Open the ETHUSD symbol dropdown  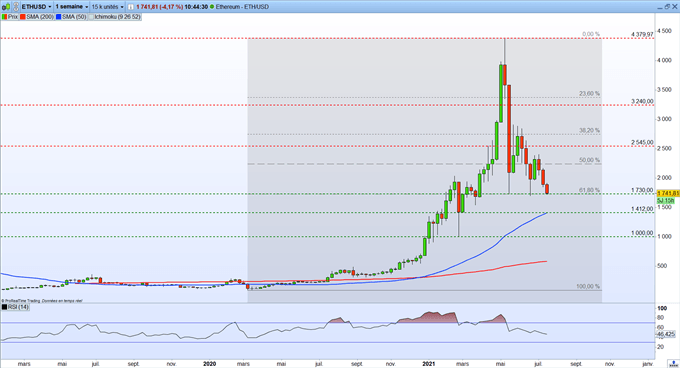click(36, 7)
